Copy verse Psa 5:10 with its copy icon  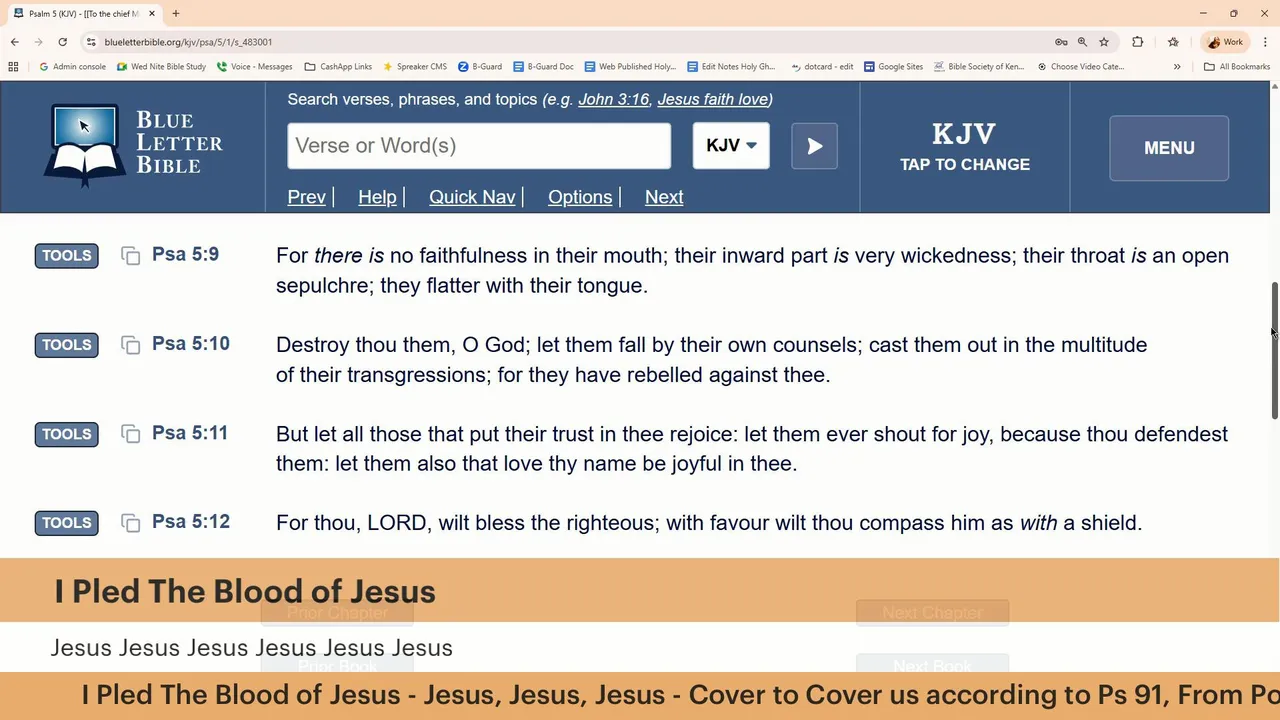[130, 345]
